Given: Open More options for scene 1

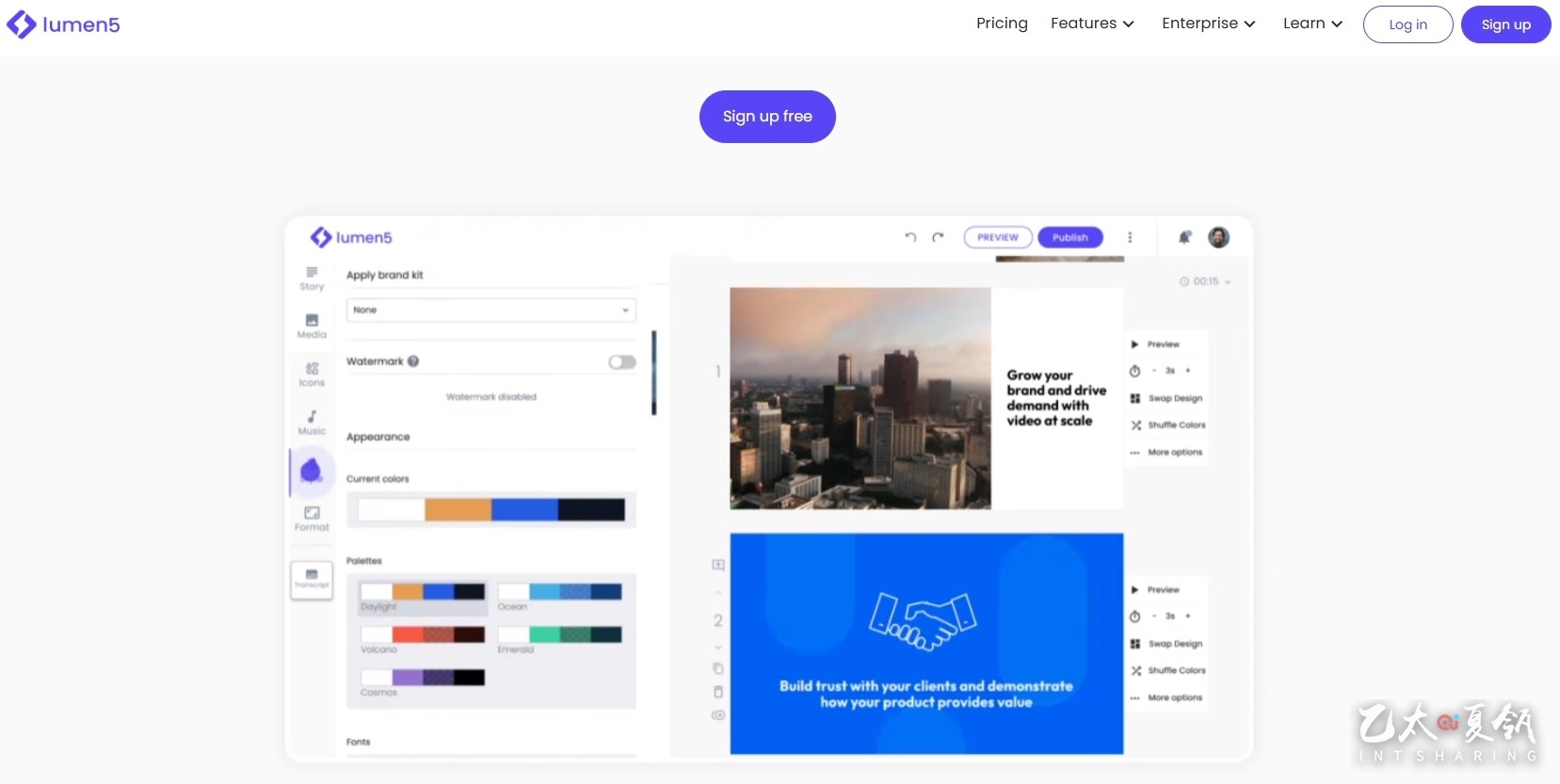Looking at the screenshot, I should tap(1166, 453).
